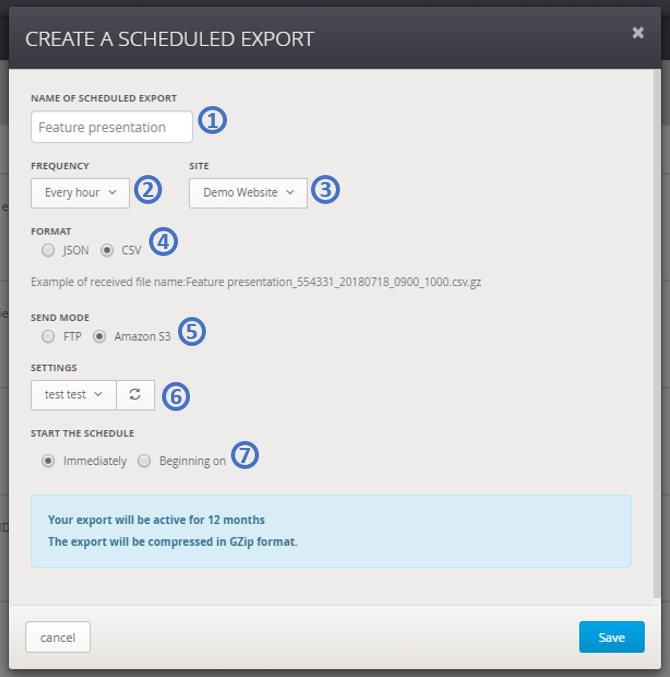
Task: Select the JSON format option
Action: pyautogui.click(x=47, y=250)
